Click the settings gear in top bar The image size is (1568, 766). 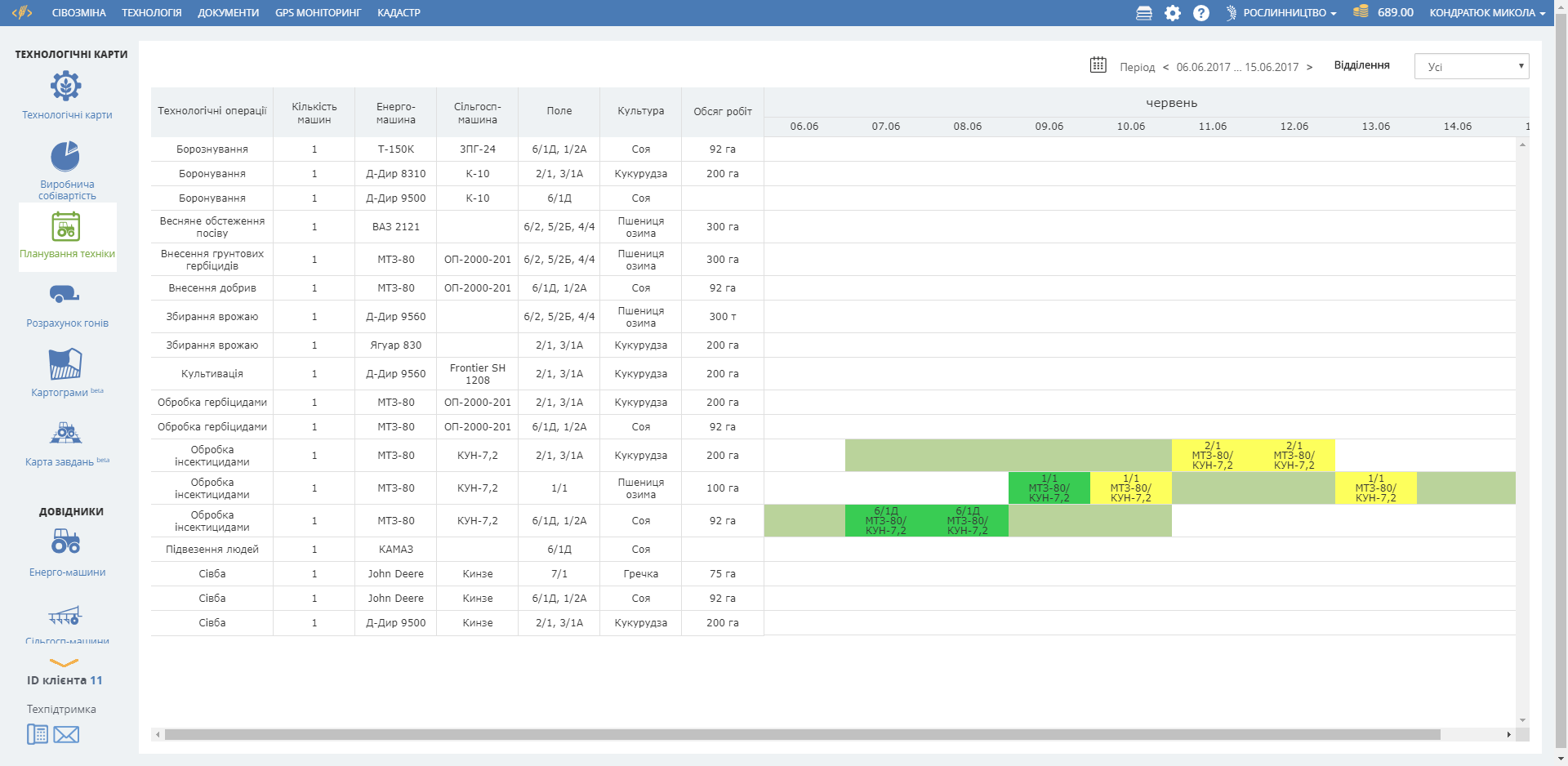pyautogui.click(x=1173, y=13)
